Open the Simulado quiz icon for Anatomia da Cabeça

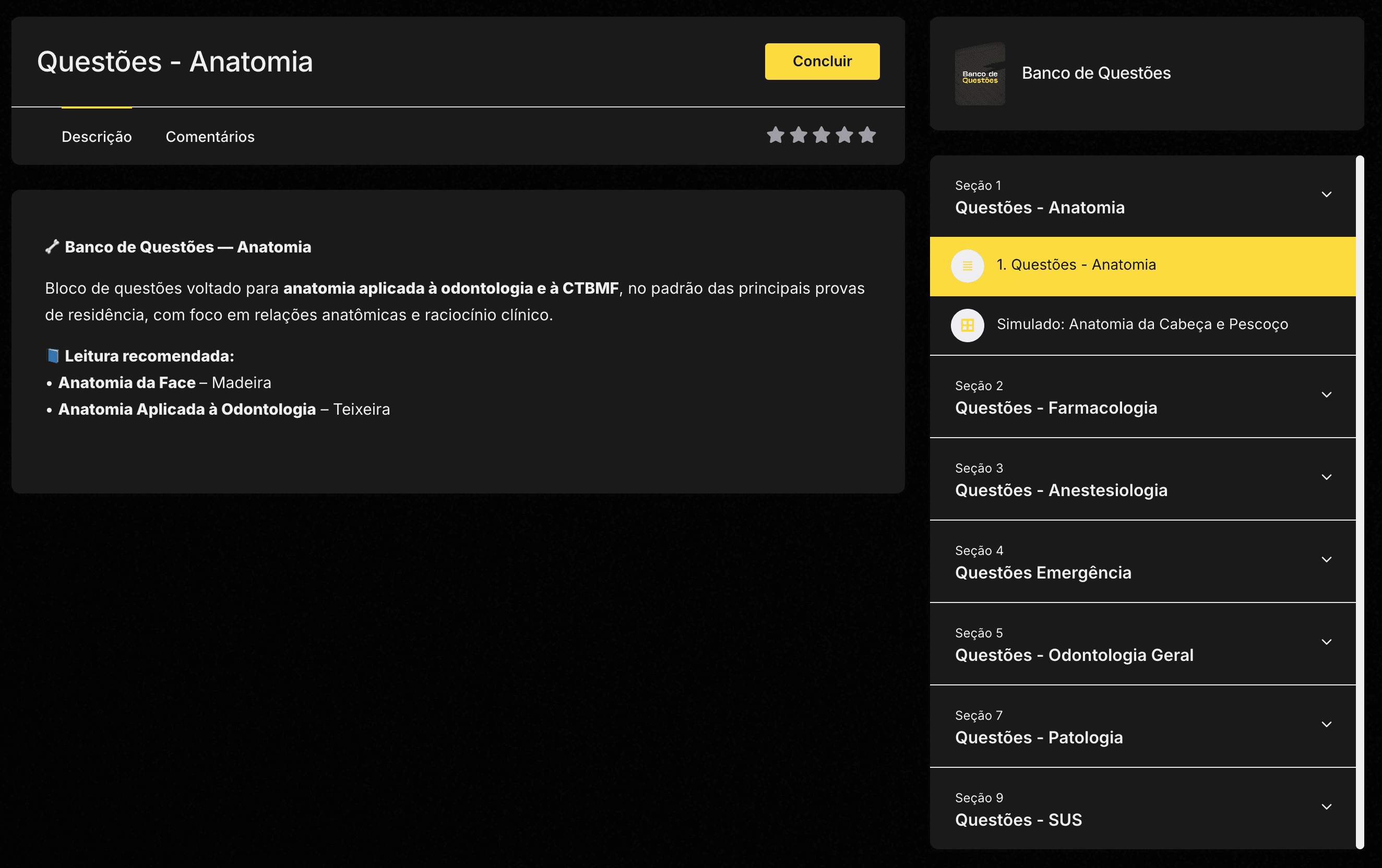pyautogui.click(x=967, y=324)
